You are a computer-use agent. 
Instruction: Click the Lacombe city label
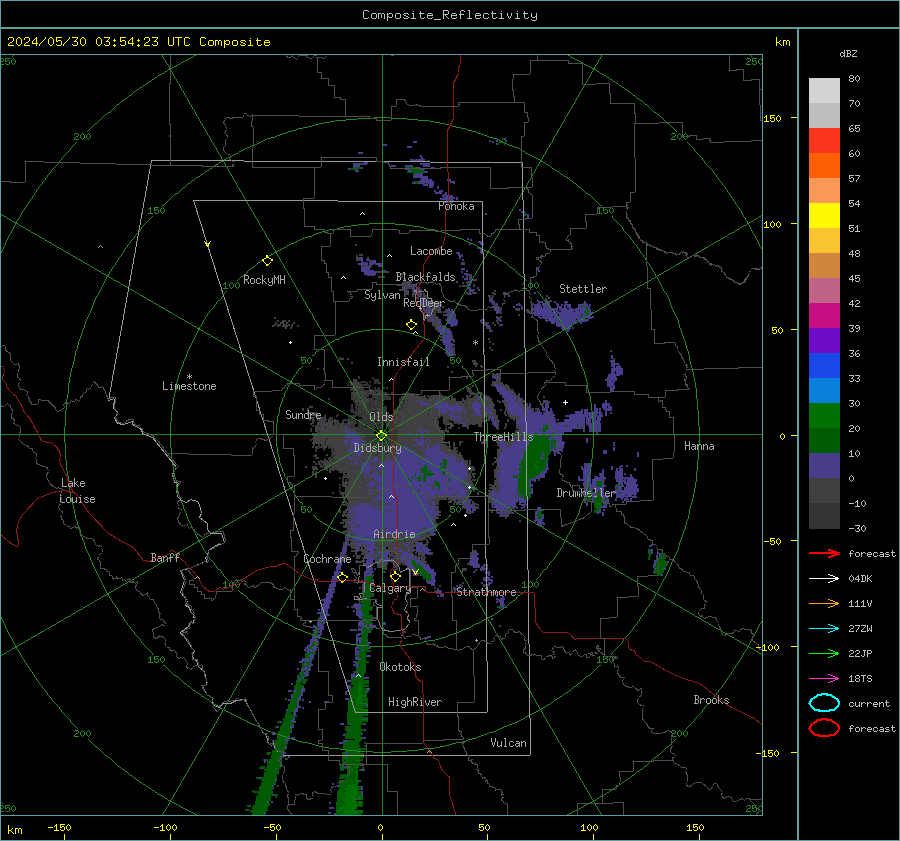click(x=431, y=251)
